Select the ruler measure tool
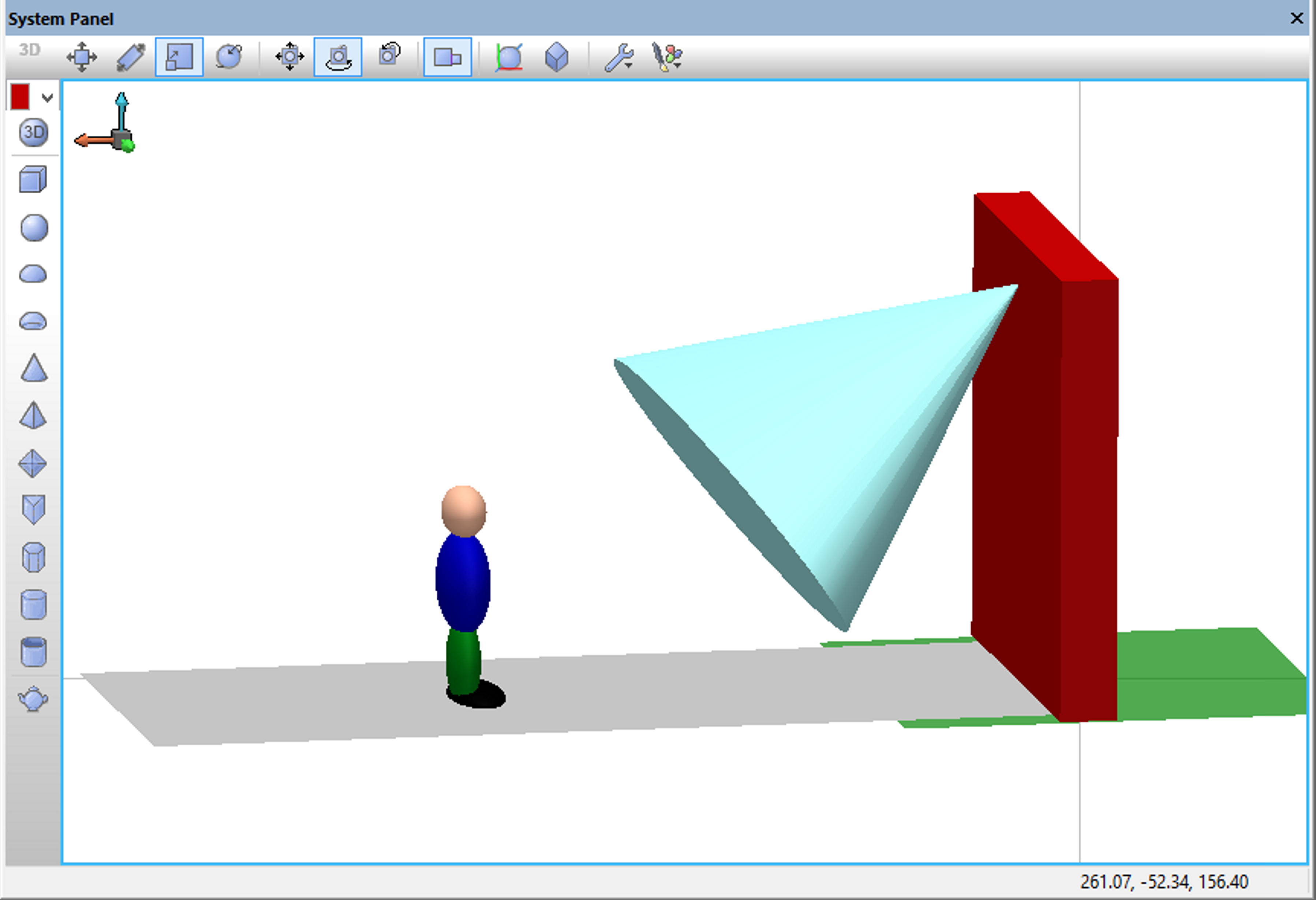Viewport: 1316px width, 900px height. click(x=131, y=57)
